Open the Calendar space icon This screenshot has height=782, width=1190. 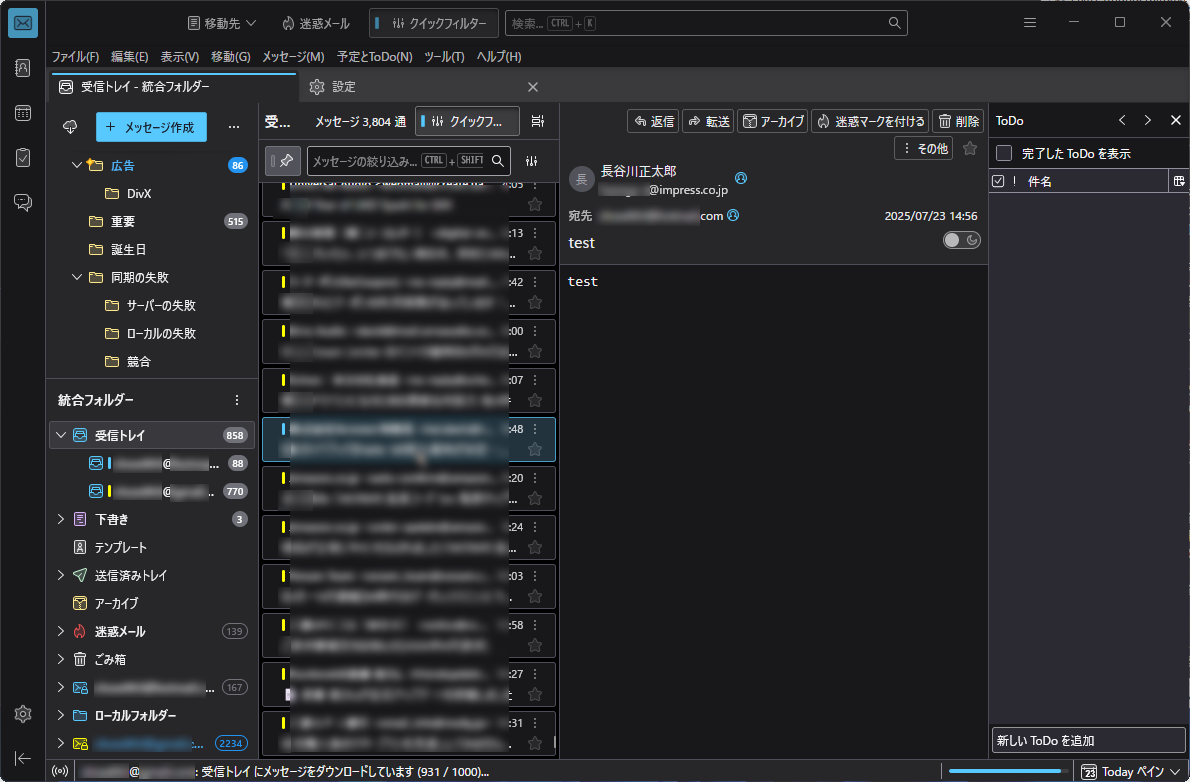coord(23,113)
